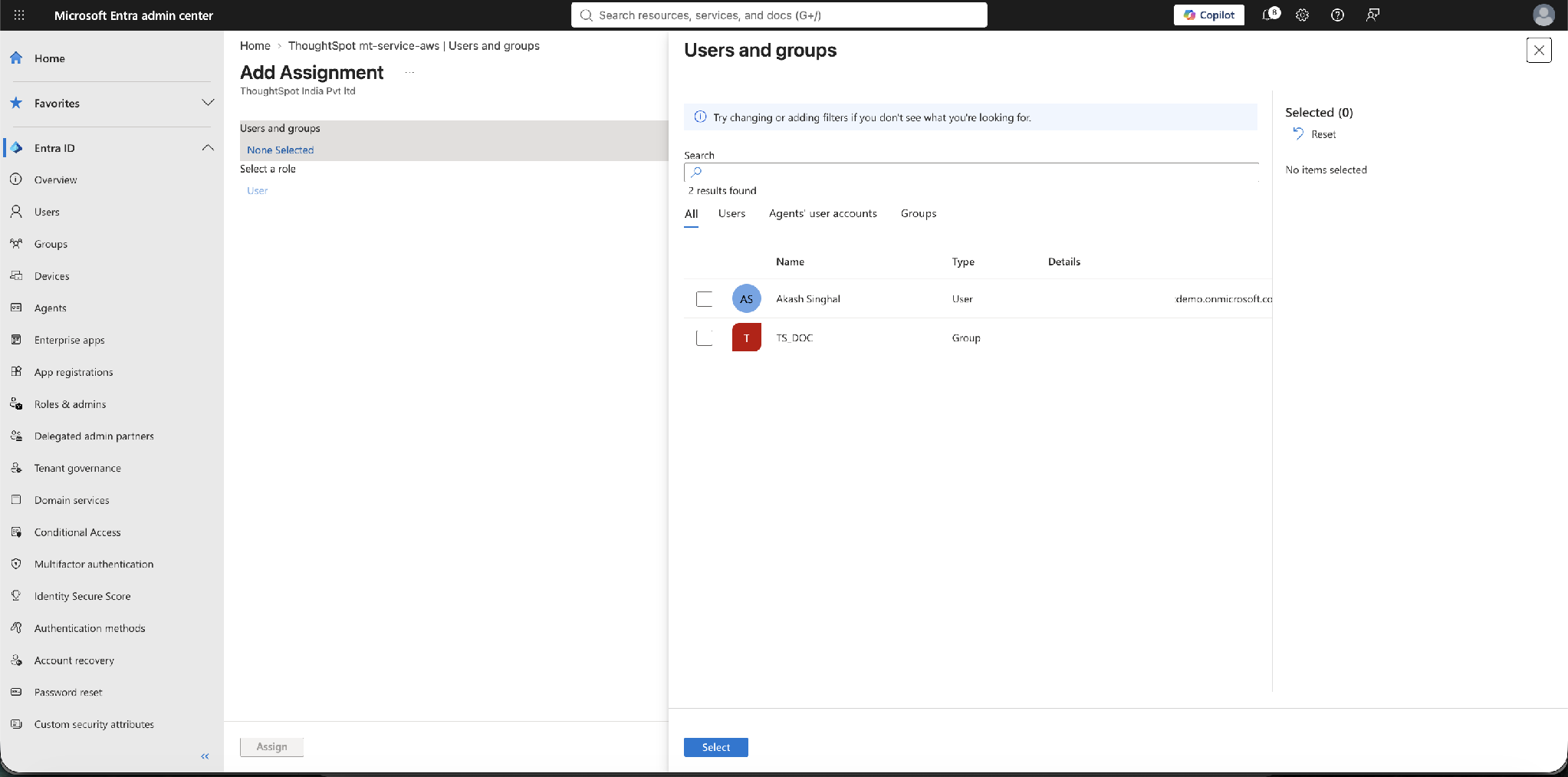This screenshot has width=1568, height=777.
Task: Click the Reset undo arrow icon
Action: (1298, 133)
